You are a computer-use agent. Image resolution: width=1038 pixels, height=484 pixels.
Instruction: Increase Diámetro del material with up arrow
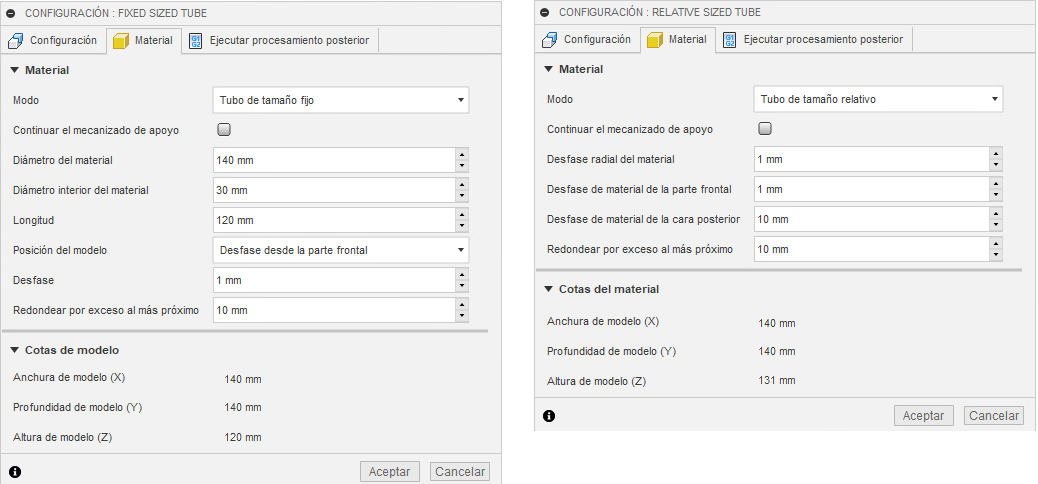point(461,155)
